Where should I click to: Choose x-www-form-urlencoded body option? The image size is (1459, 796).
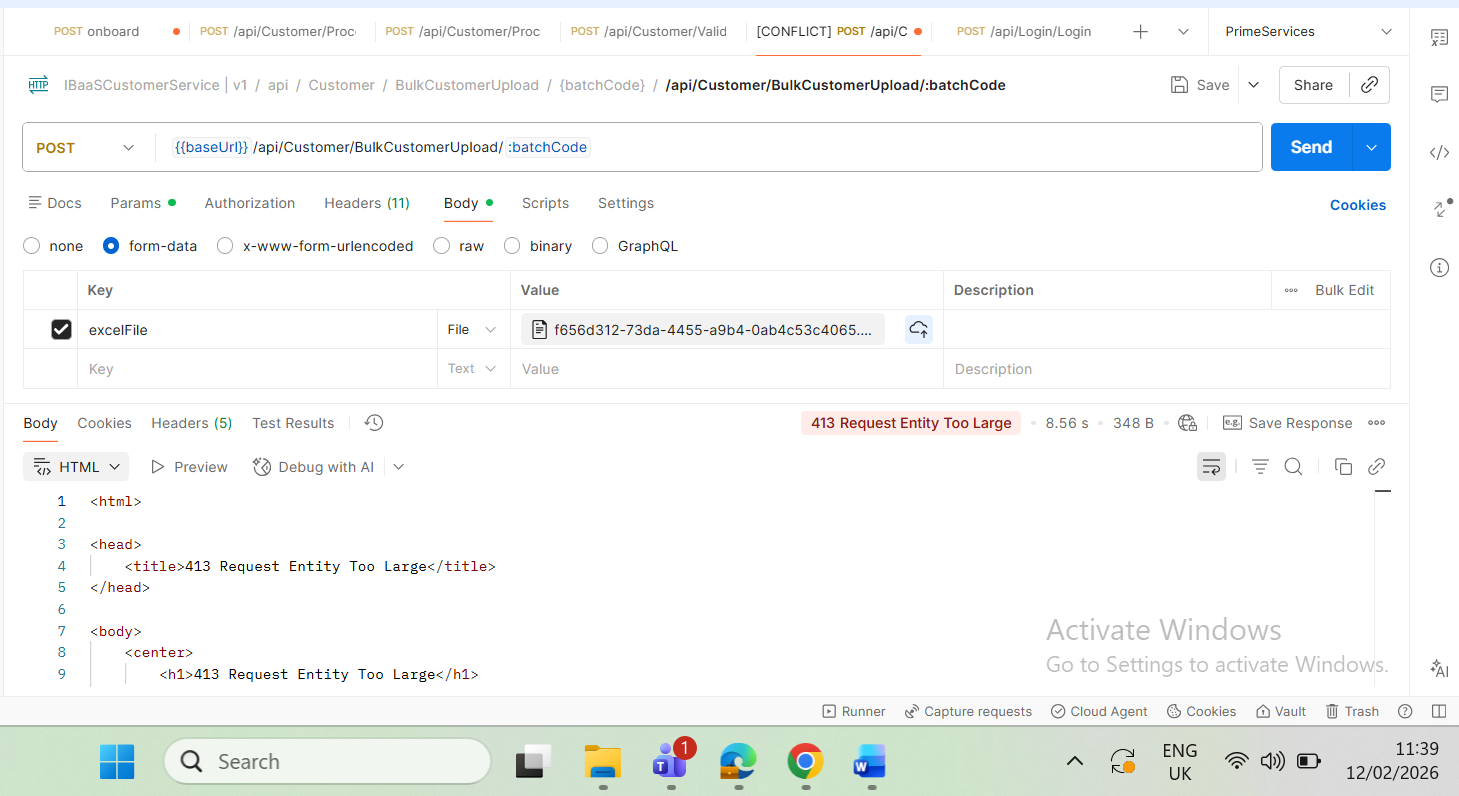tap(226, 246)
